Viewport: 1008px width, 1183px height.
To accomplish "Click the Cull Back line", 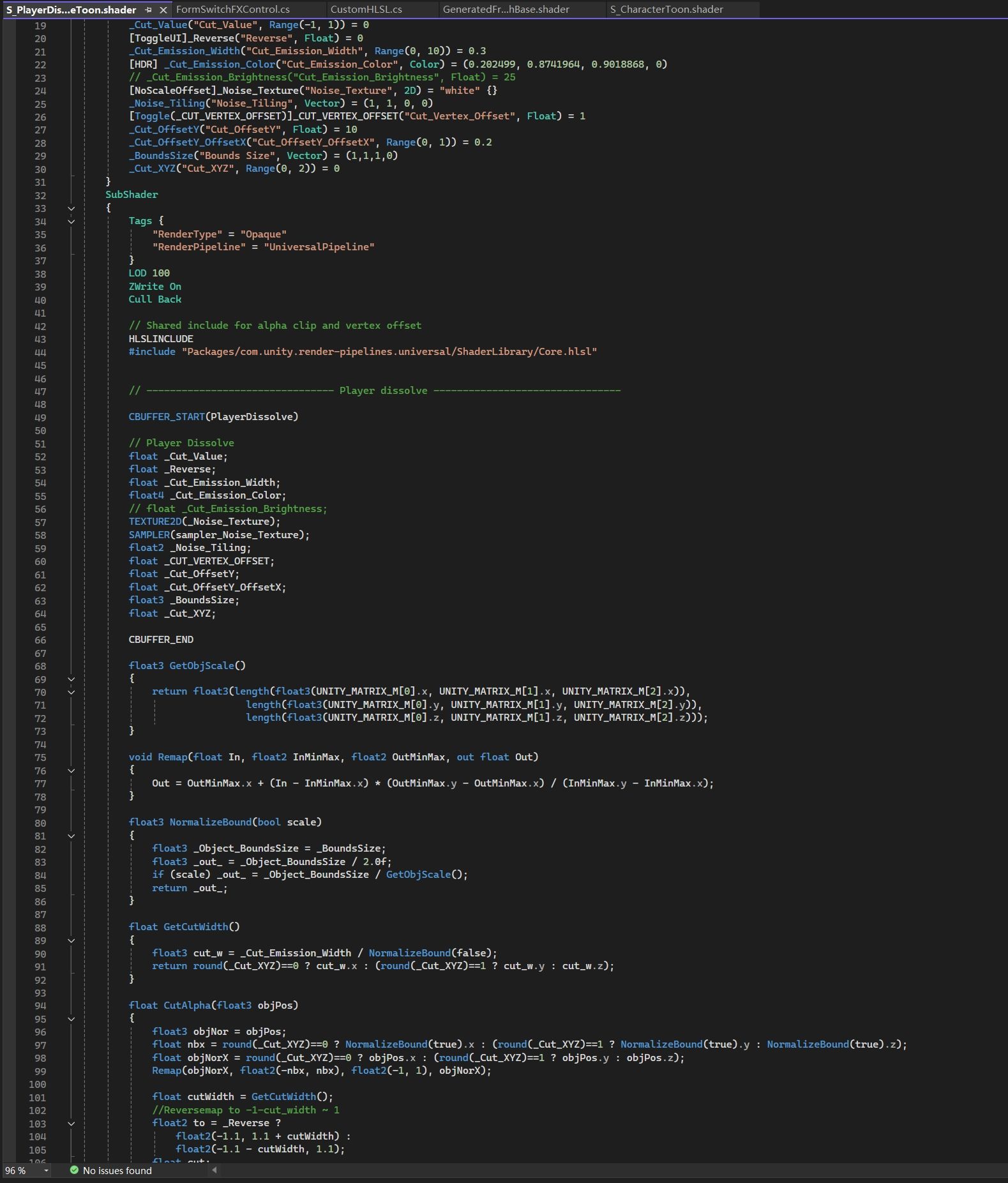I will (155, 299).
